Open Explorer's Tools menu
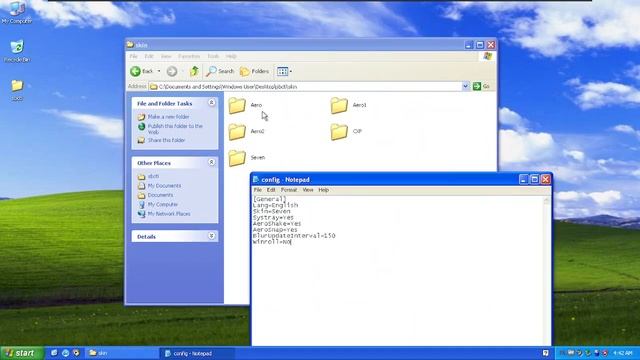 coord(213,56)
